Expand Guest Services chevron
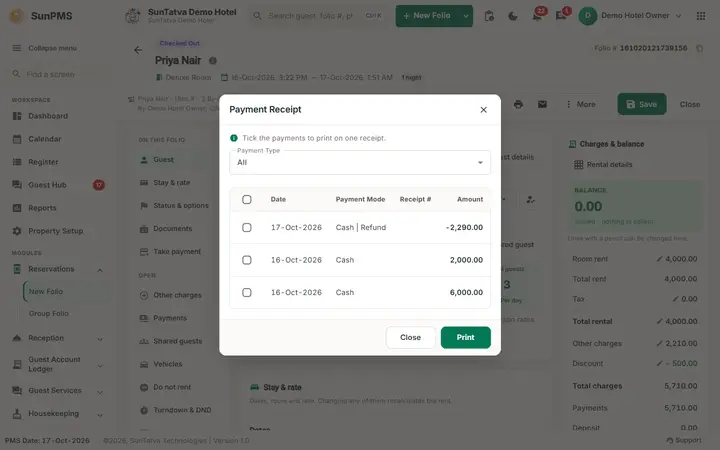Screen dimensions: 720x450 pyautogui.click(x=100, y=392)
